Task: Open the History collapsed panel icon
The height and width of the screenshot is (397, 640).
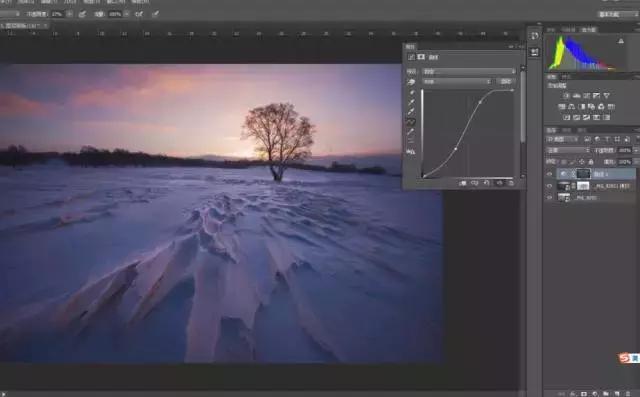Action: click(x=534, y=36)
